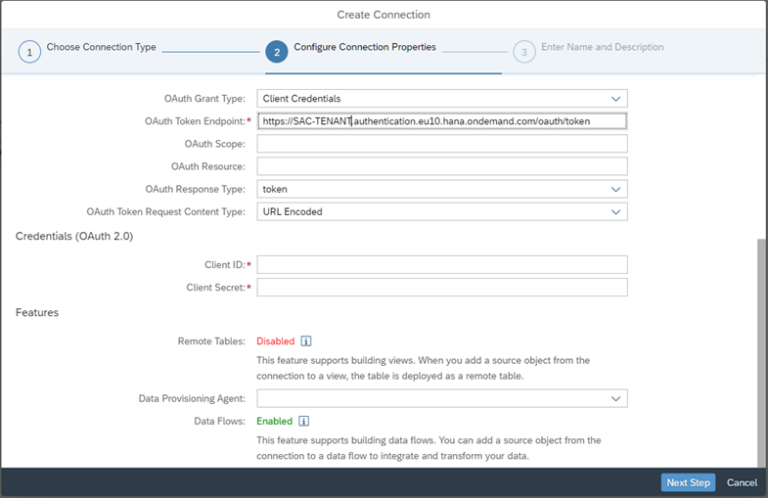Click the Features section heading

[37, 312]
